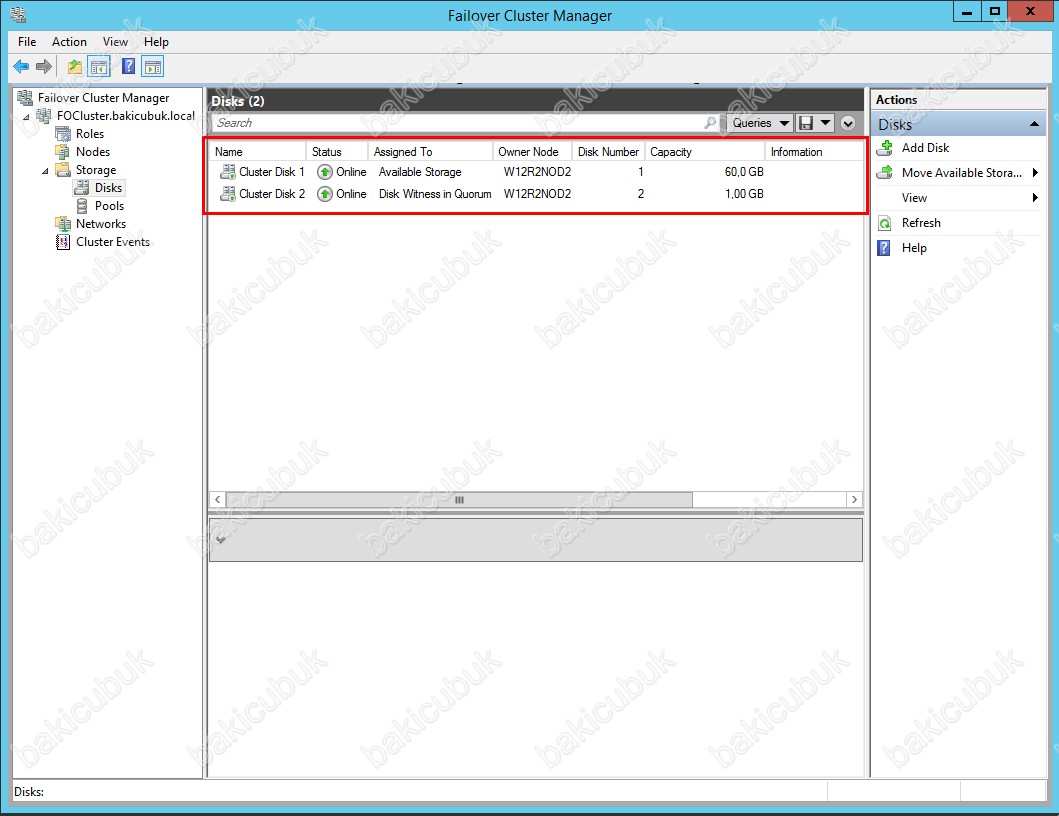
Task: Click the search magnifier icon
Action: [x=710, y=123]
